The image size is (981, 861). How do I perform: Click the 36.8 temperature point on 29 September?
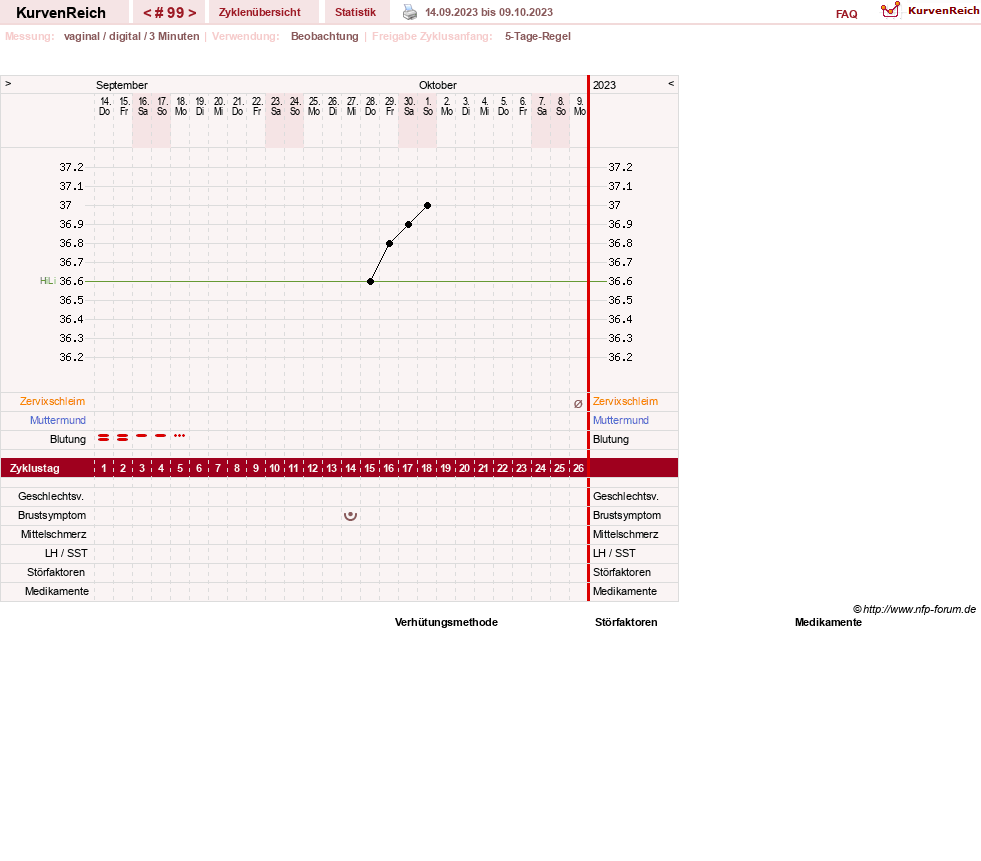pos(389,243)
